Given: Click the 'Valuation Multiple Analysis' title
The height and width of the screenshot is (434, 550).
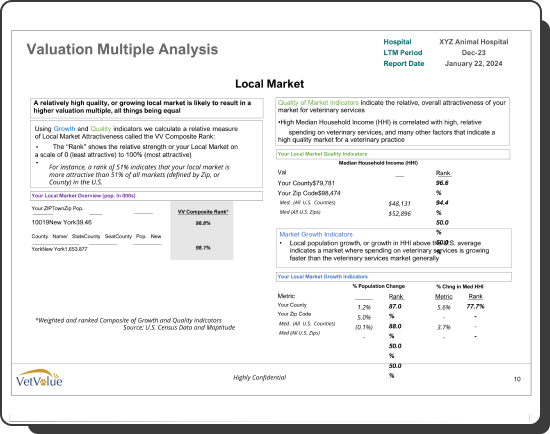Looking at the screenshot, I should pyautogui.click(x=122, y=49).
